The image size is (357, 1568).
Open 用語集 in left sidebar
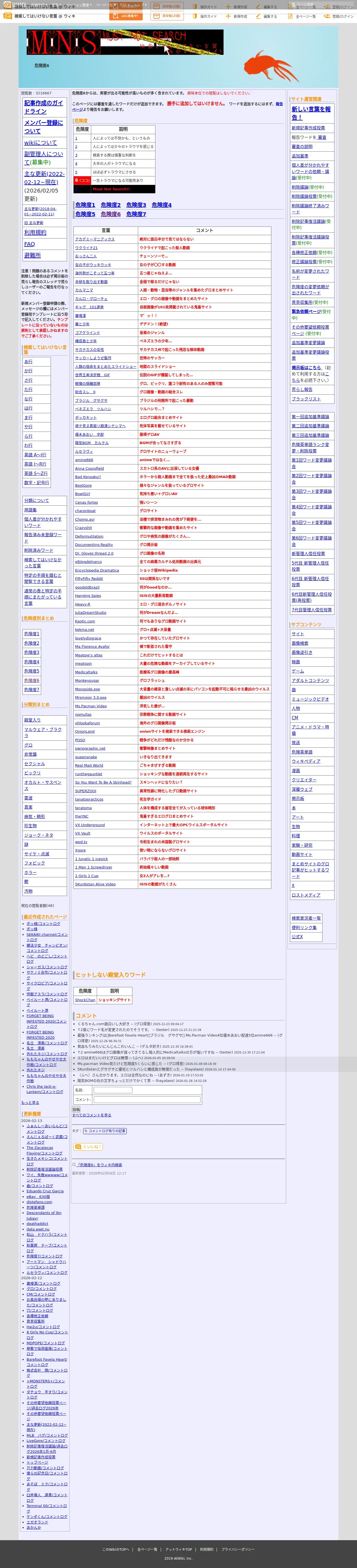pyautogui.click(x=30, y=510)
